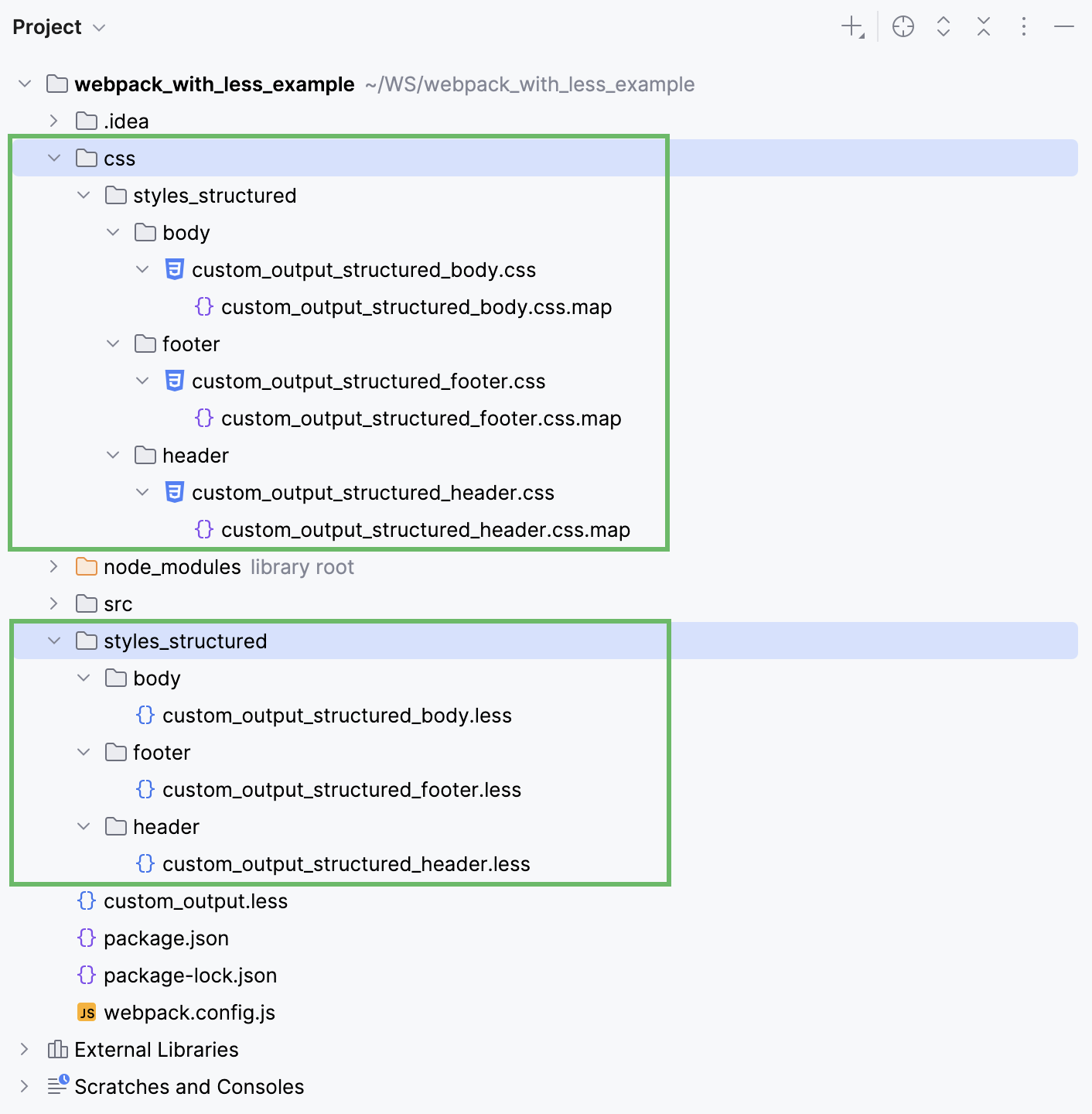
Task: Expand the .idea folder
Action: point(53,121)
